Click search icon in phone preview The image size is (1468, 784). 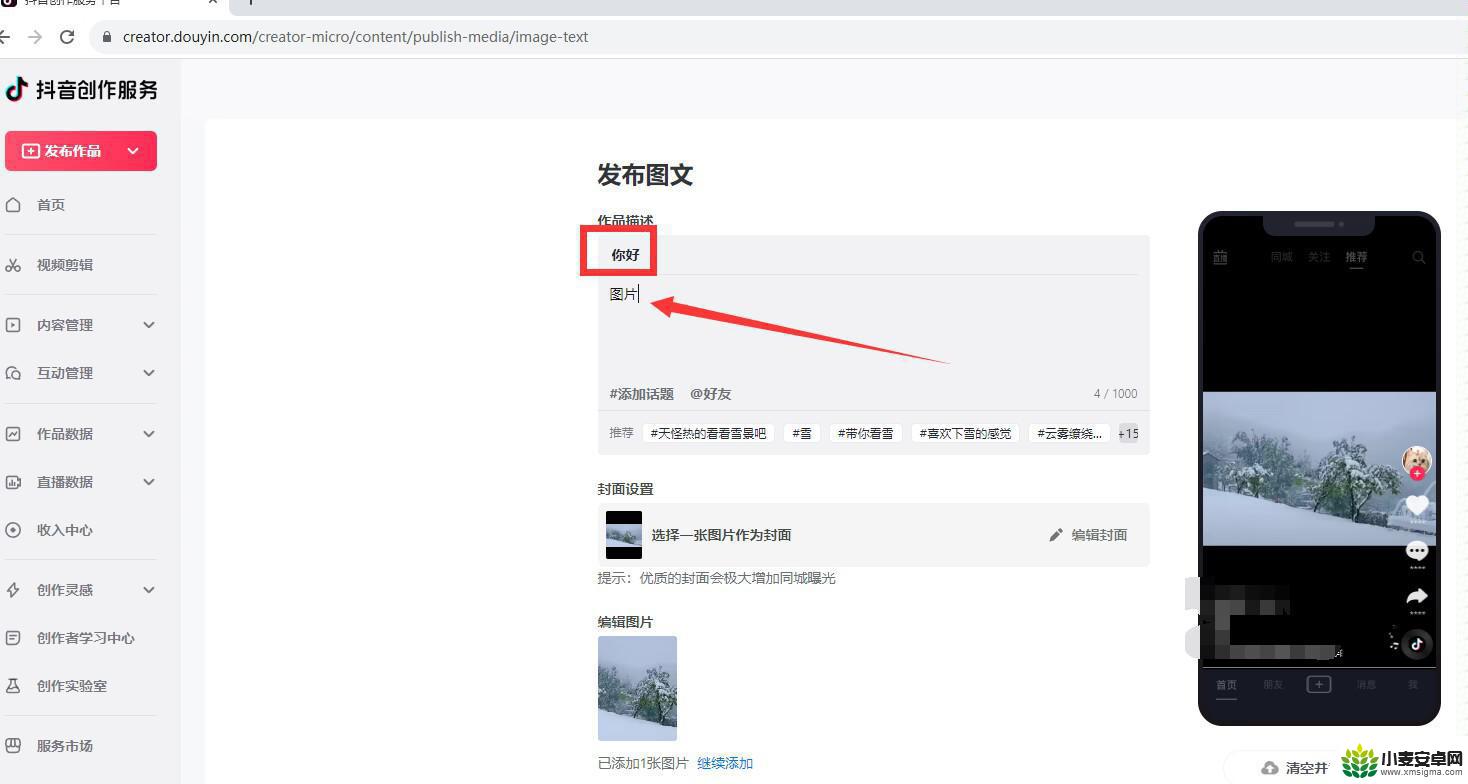click(x=1418, y=257)
